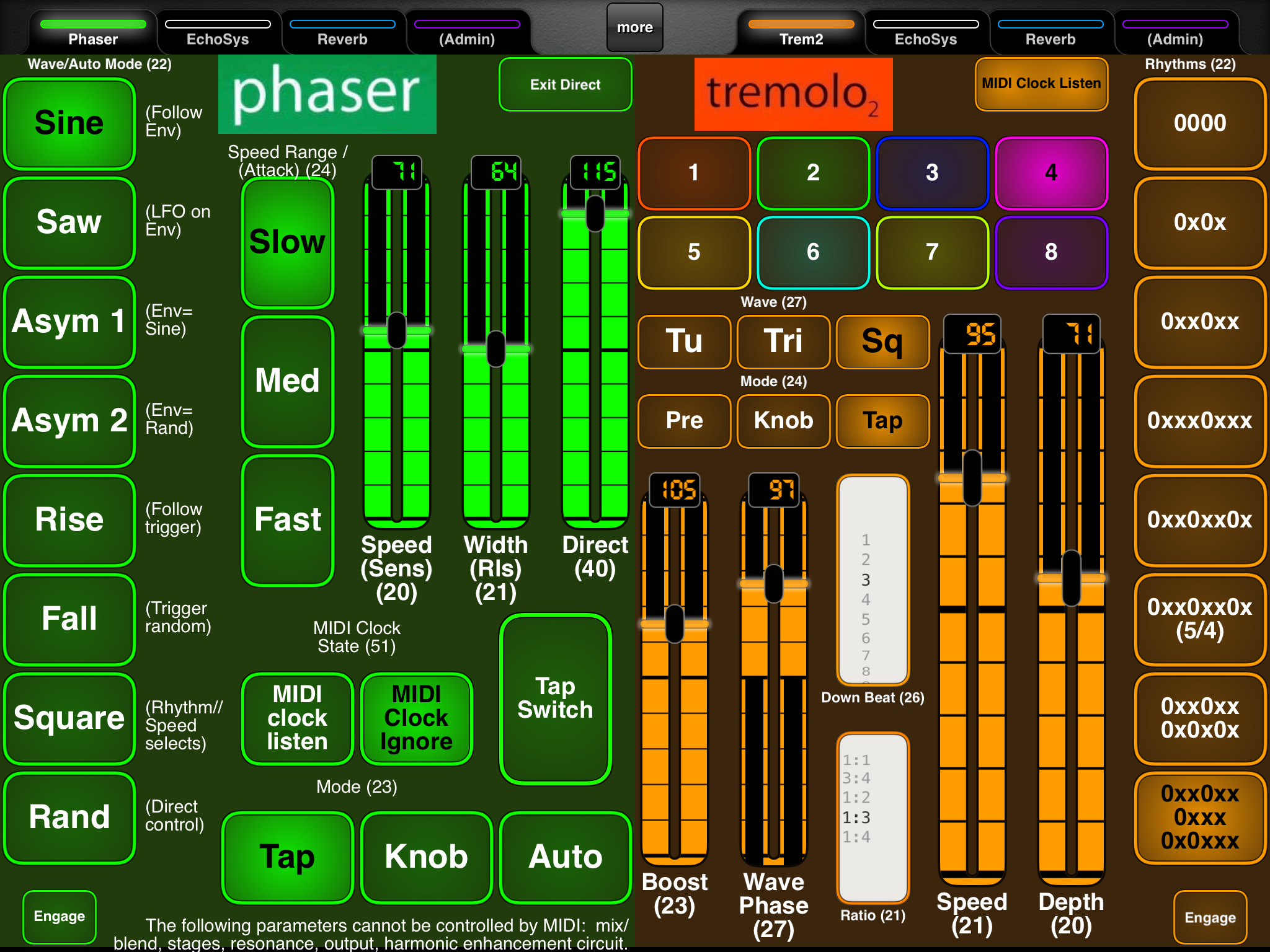
Task: Select tremolo preset 4 magenta pad
Action: (x=1051, y=173)
